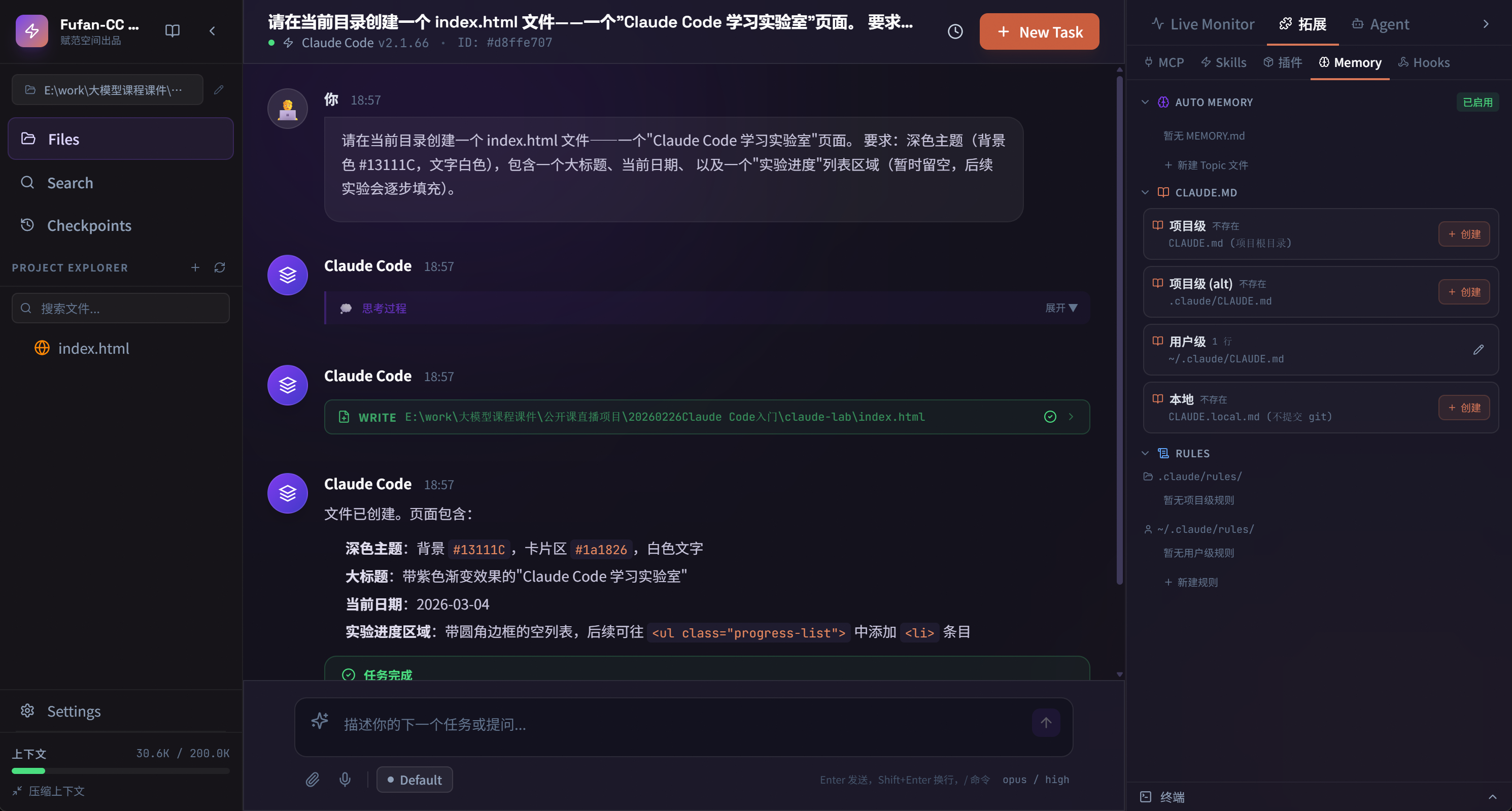The image size is (1512, 811).
Task: Edit the user-level CLAUDE.md with the pencil icon
Action: (x=1478, y=349)
